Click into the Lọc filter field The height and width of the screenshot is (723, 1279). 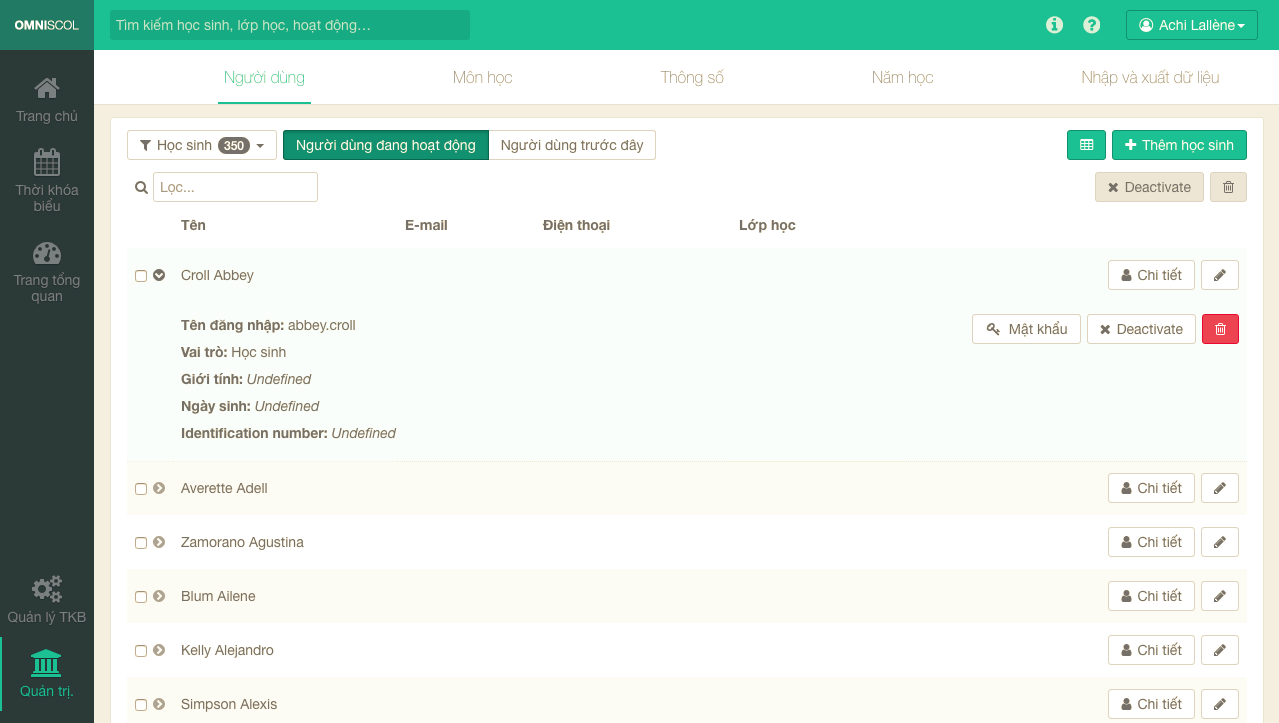tap(235, 187)
